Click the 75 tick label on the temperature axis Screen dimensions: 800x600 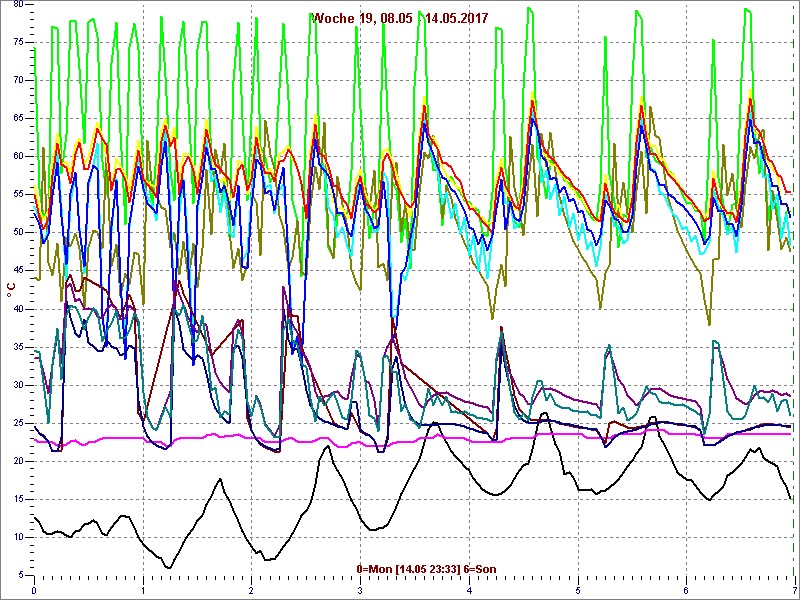click(x=18, y=42)
